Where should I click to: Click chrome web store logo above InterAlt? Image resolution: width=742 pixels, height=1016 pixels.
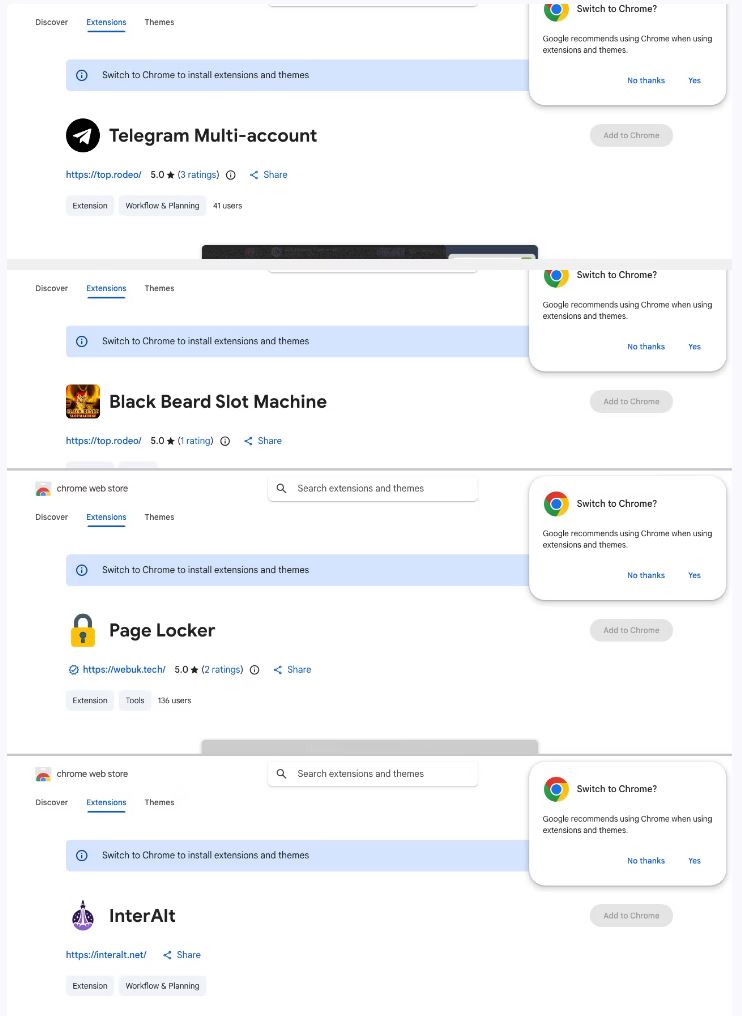(x=43, y=775)
